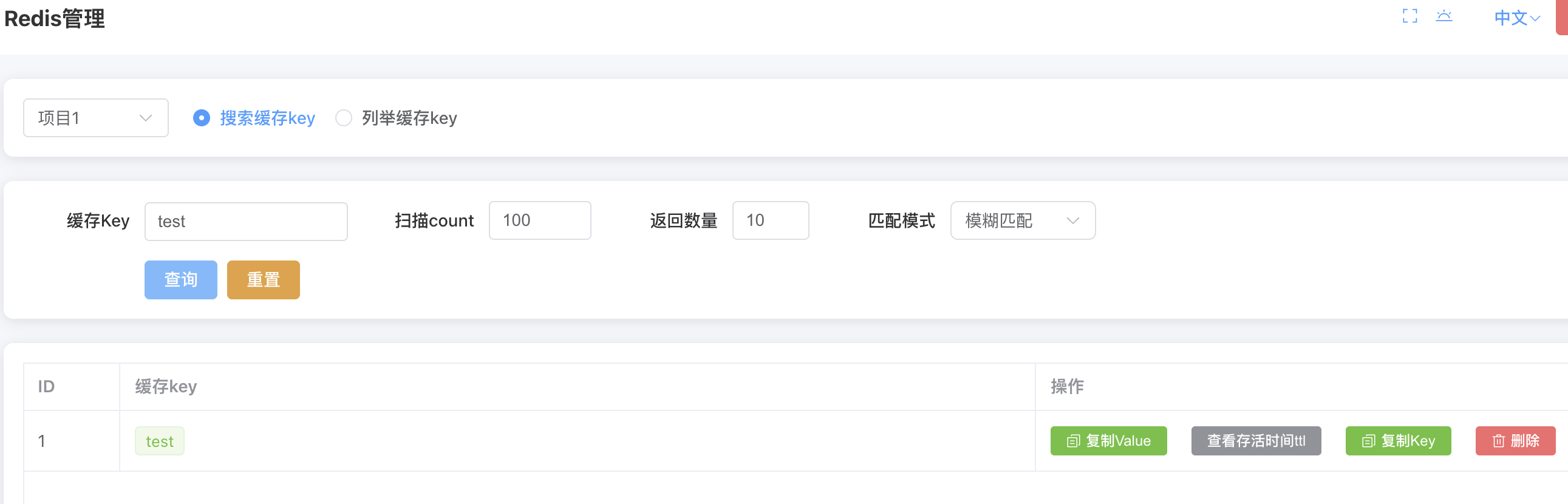Click the 复制Value action button
The height and width of the screenshot is (504, 1568).
[x=1108, y=441]
